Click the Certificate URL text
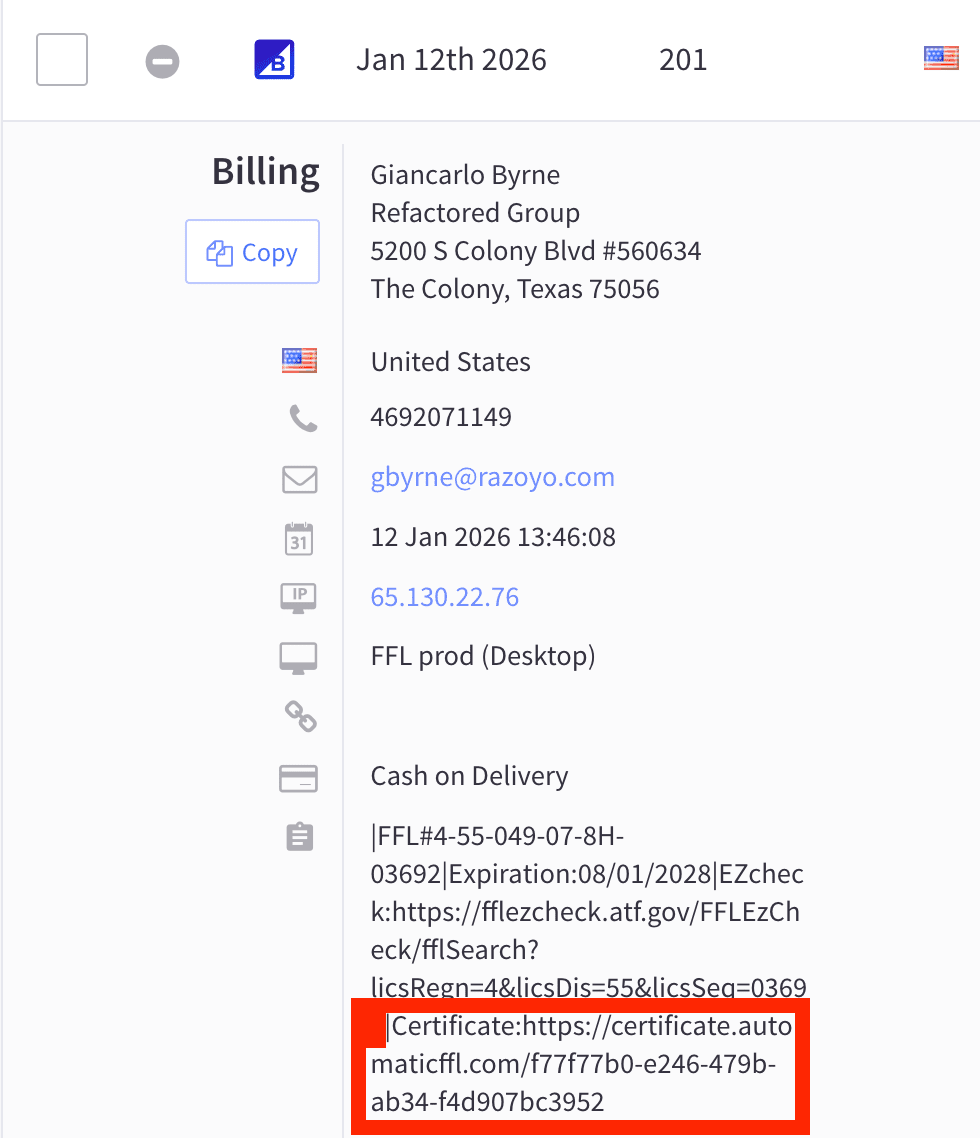 (x=580, y=1064)
